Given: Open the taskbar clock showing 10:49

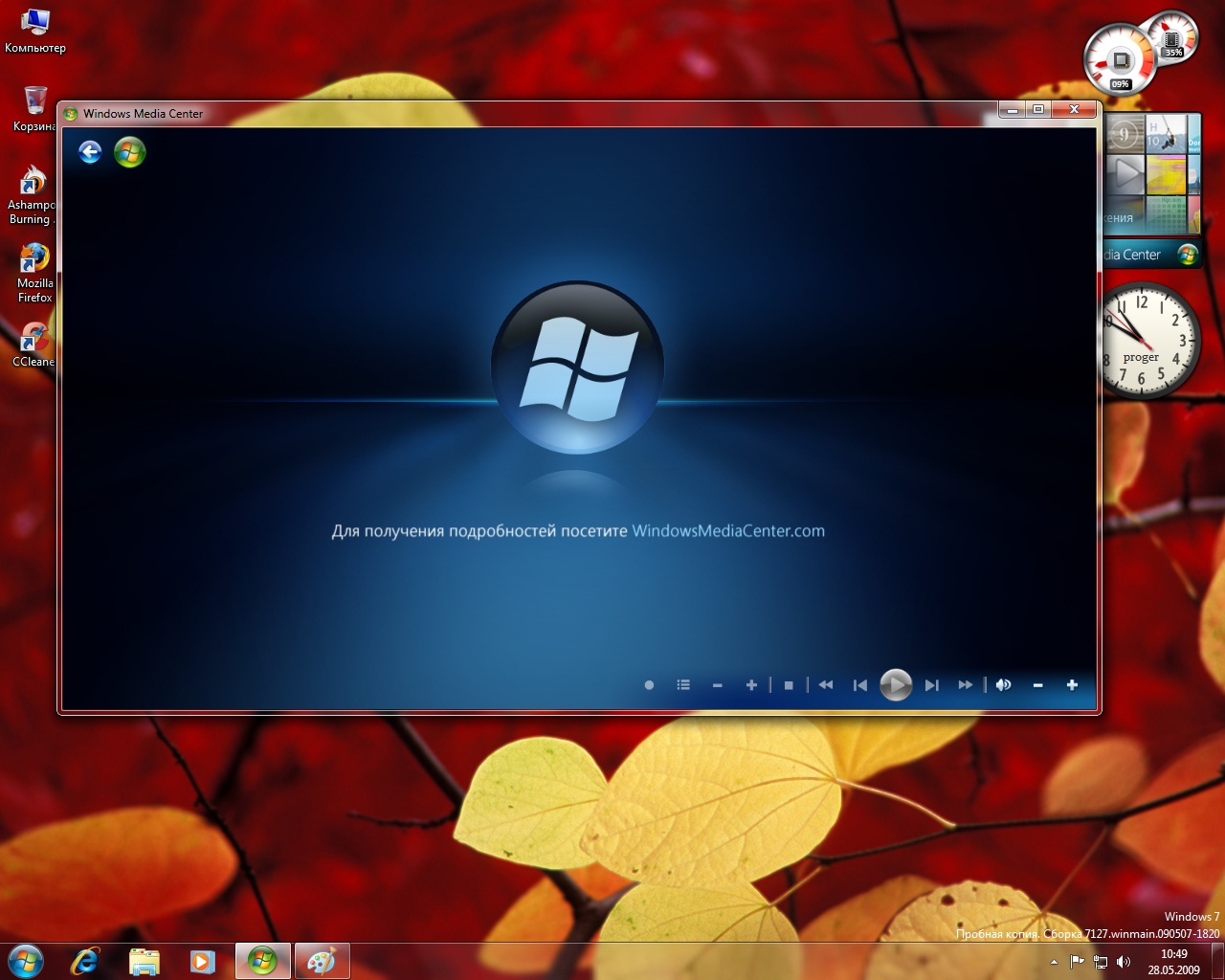Looking at the screenshot, I should point(1174,962).
